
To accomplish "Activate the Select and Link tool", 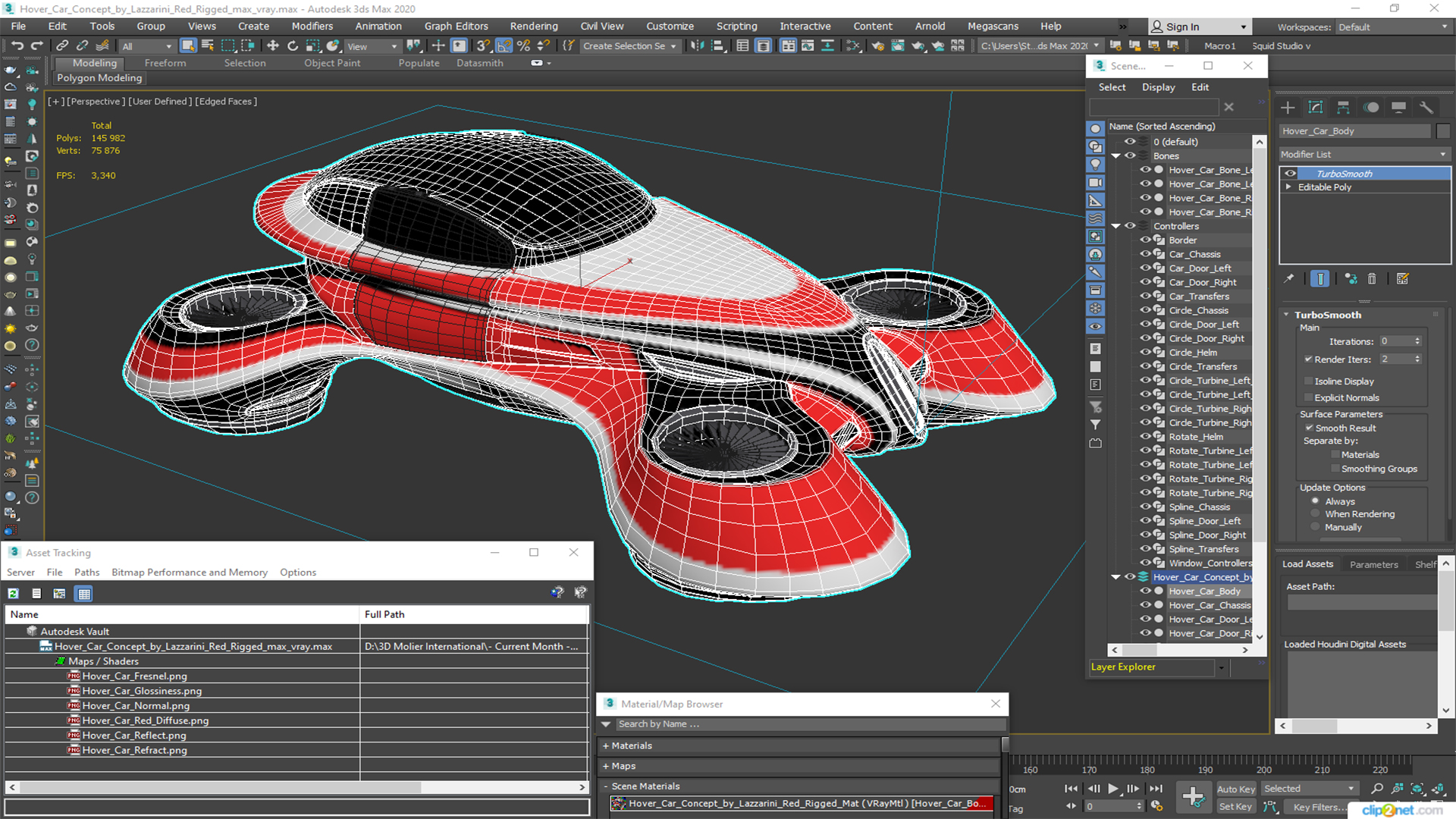I will tap(63, 46).
